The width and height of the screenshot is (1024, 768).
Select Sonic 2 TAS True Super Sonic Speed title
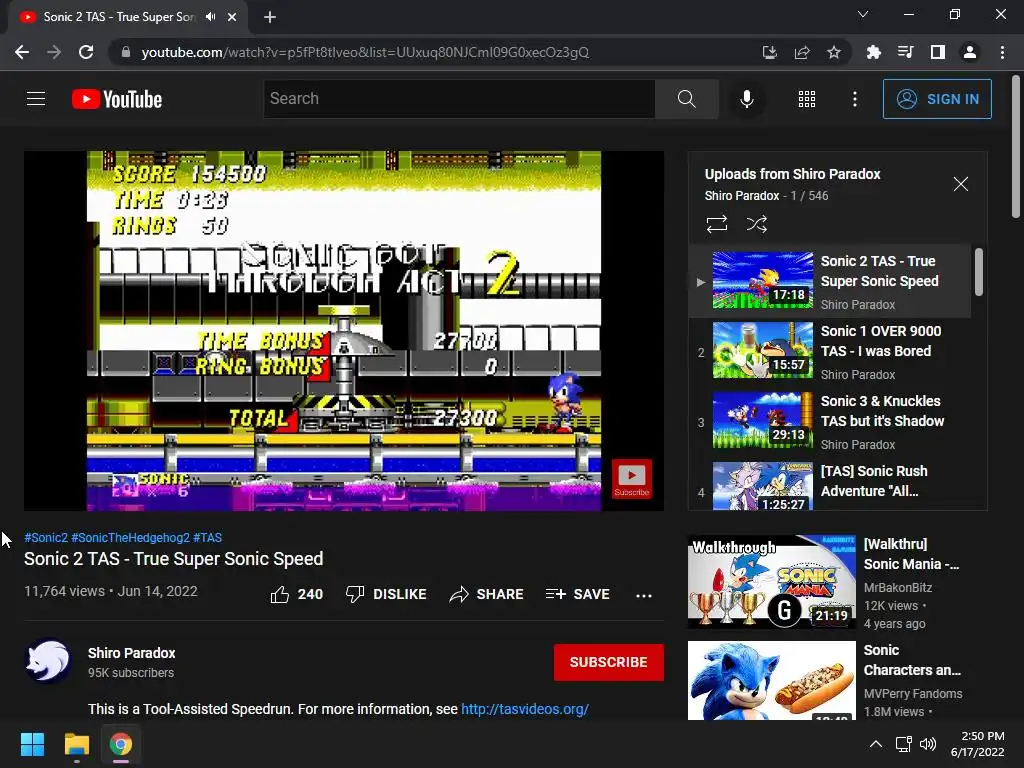879,271
